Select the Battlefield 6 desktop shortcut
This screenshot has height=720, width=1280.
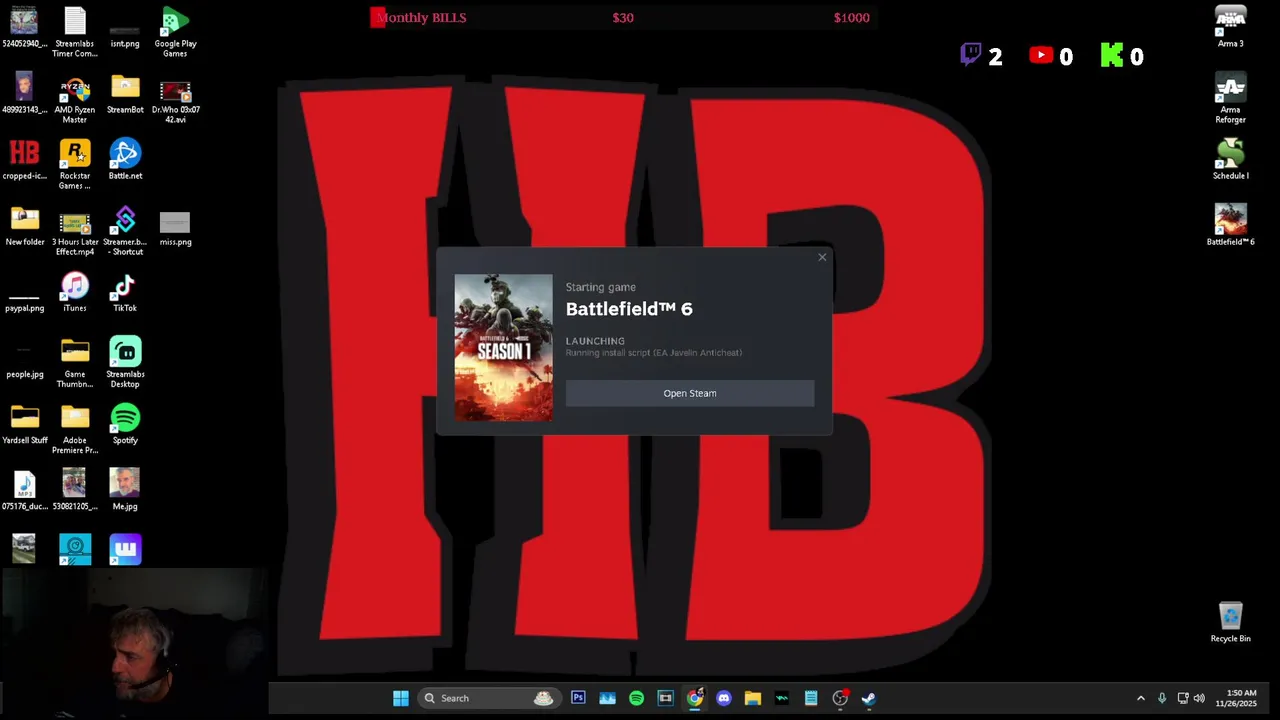(x=1231, y=226)
